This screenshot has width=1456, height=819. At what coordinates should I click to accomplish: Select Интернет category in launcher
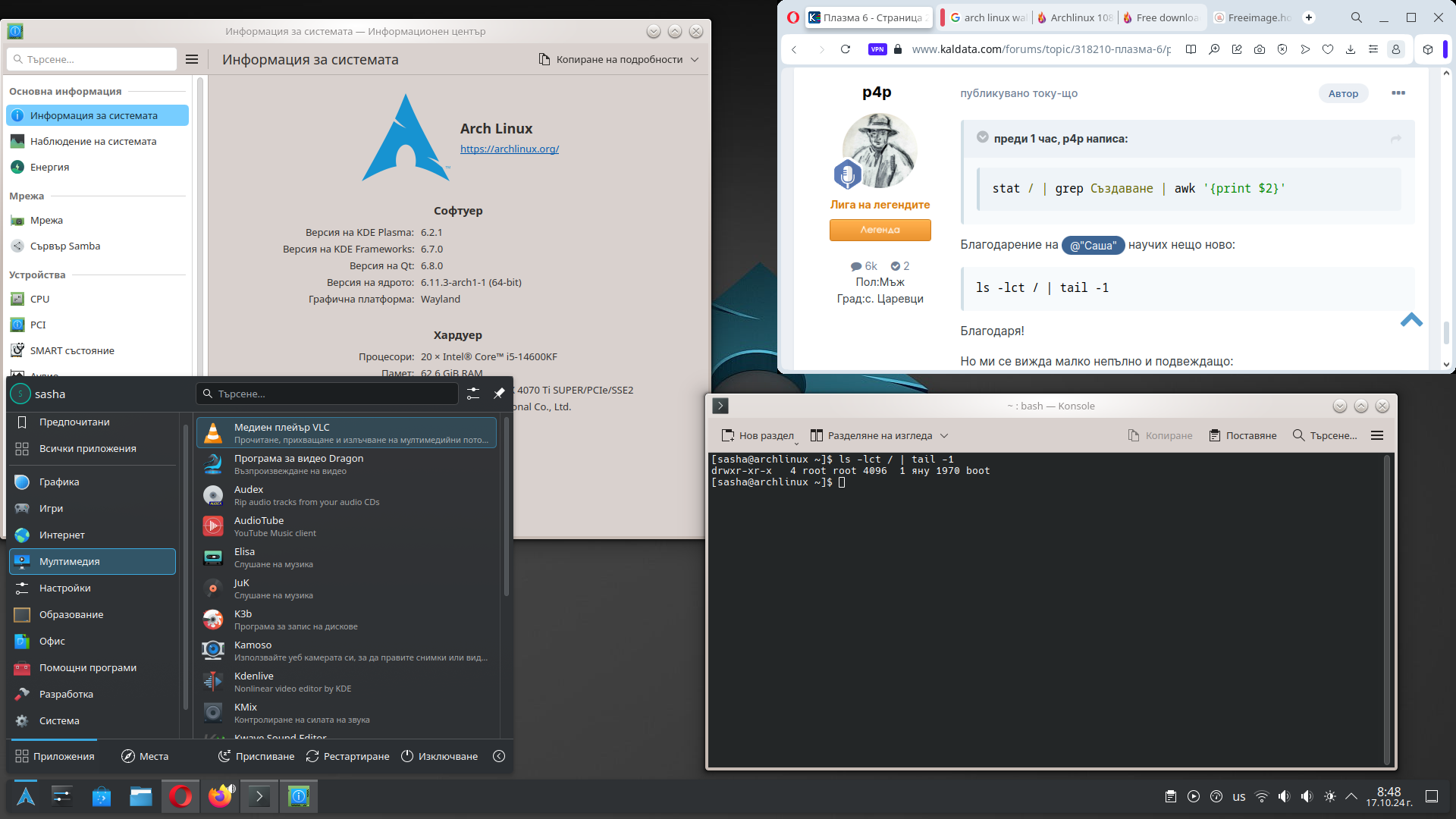click(93, 535)
